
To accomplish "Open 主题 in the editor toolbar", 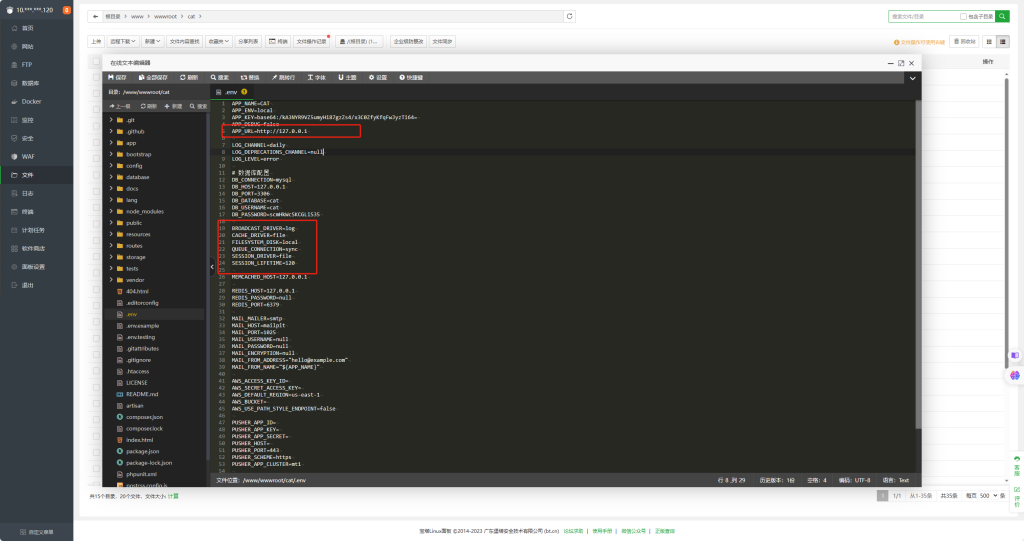I will point(347,77).
